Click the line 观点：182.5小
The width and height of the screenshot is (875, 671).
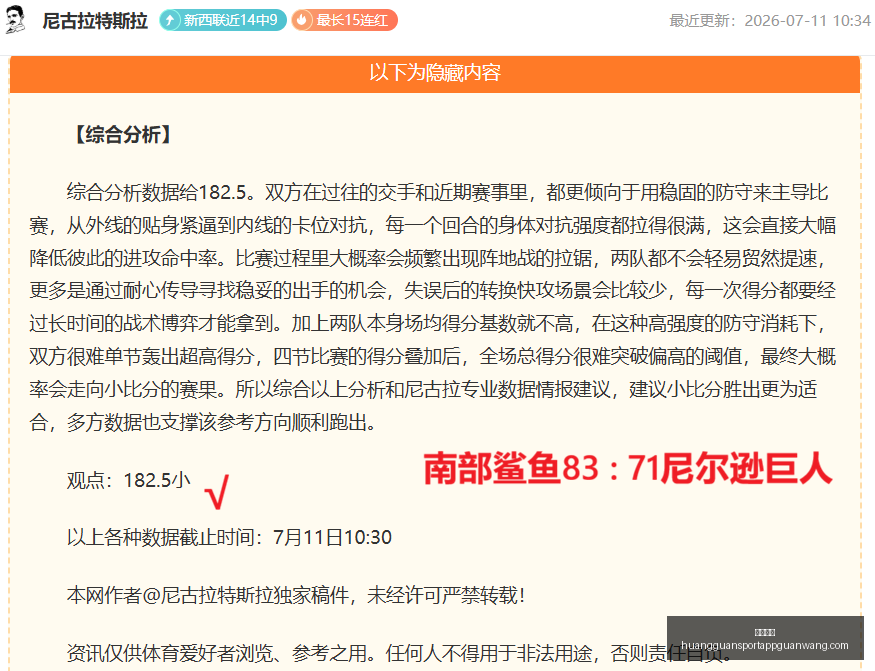[x=129, y=480]
